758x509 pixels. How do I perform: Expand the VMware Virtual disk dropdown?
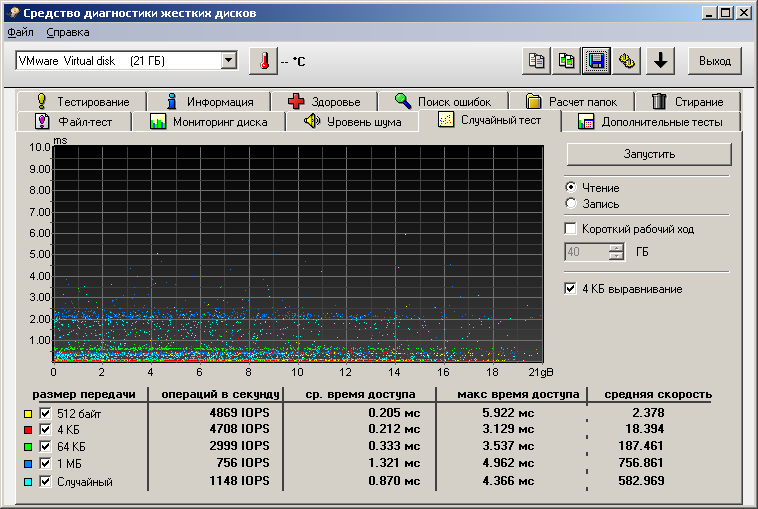(229, 61)
